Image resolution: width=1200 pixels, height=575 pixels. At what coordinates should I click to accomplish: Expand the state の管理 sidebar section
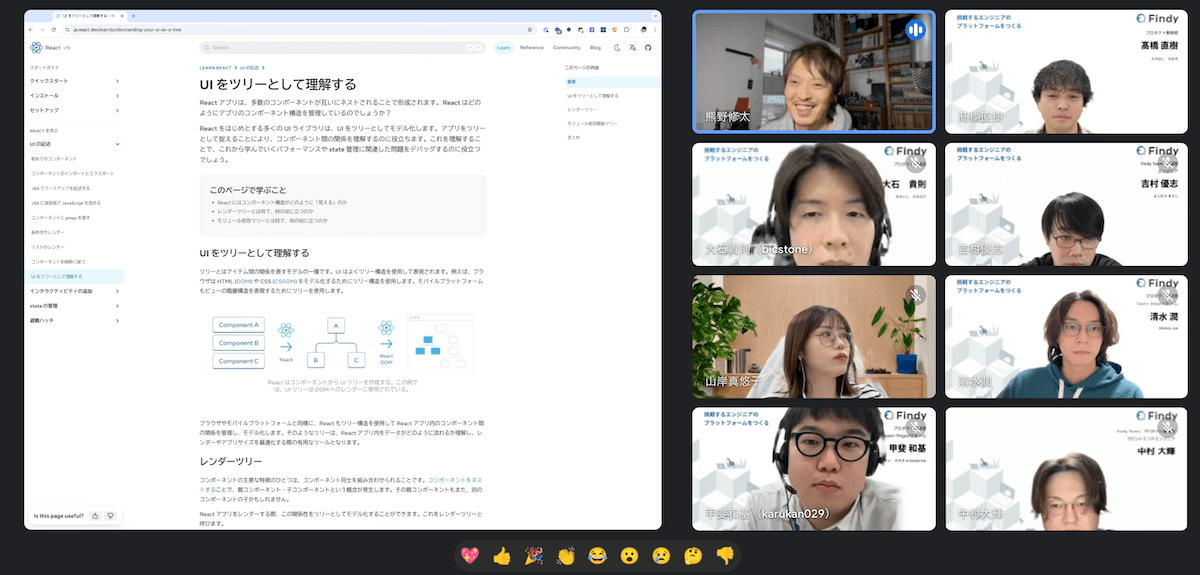click(x=117, y=306)
